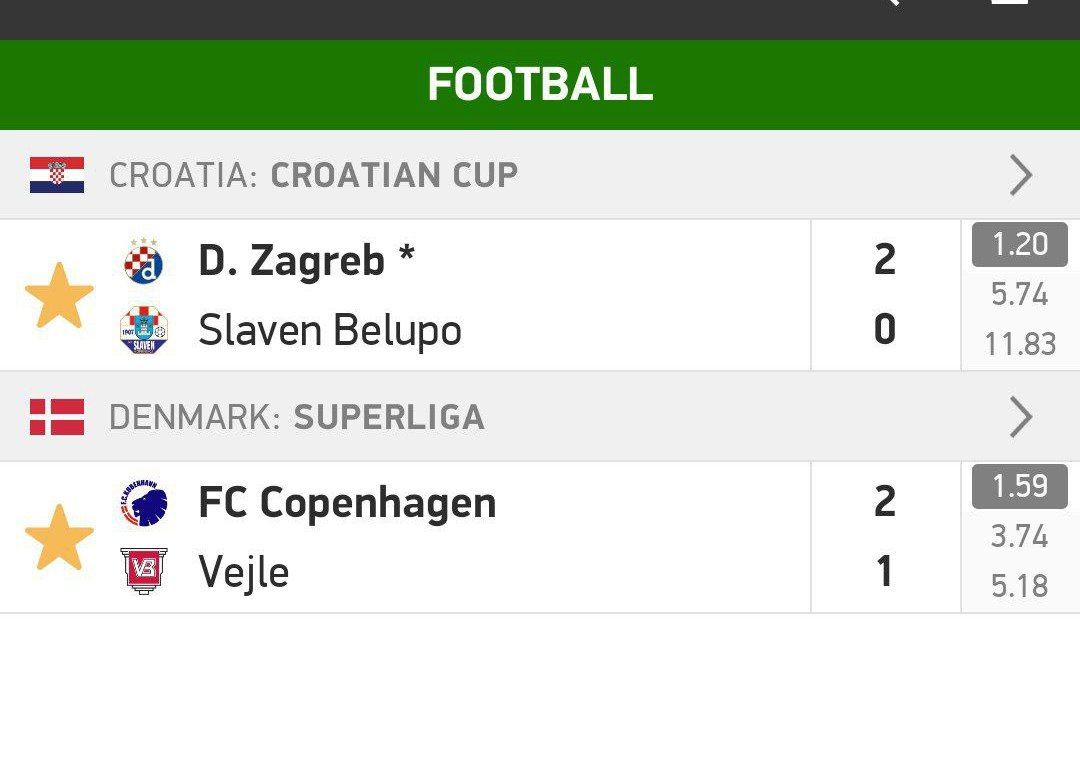The image size is (1080, 760).
Task: Expand the Denmark Superliga chevron arrow
Action: point(1020,417)
